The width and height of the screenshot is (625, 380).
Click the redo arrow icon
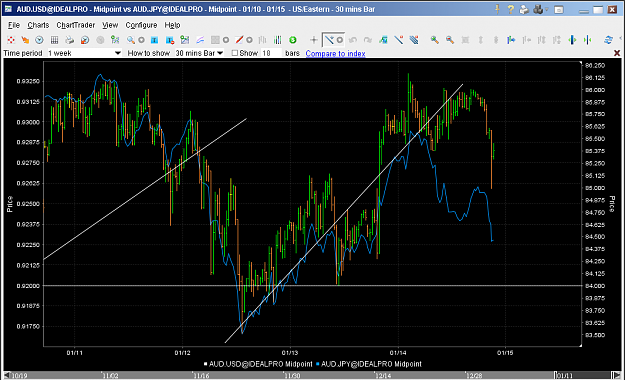click(x=368, y=40)
